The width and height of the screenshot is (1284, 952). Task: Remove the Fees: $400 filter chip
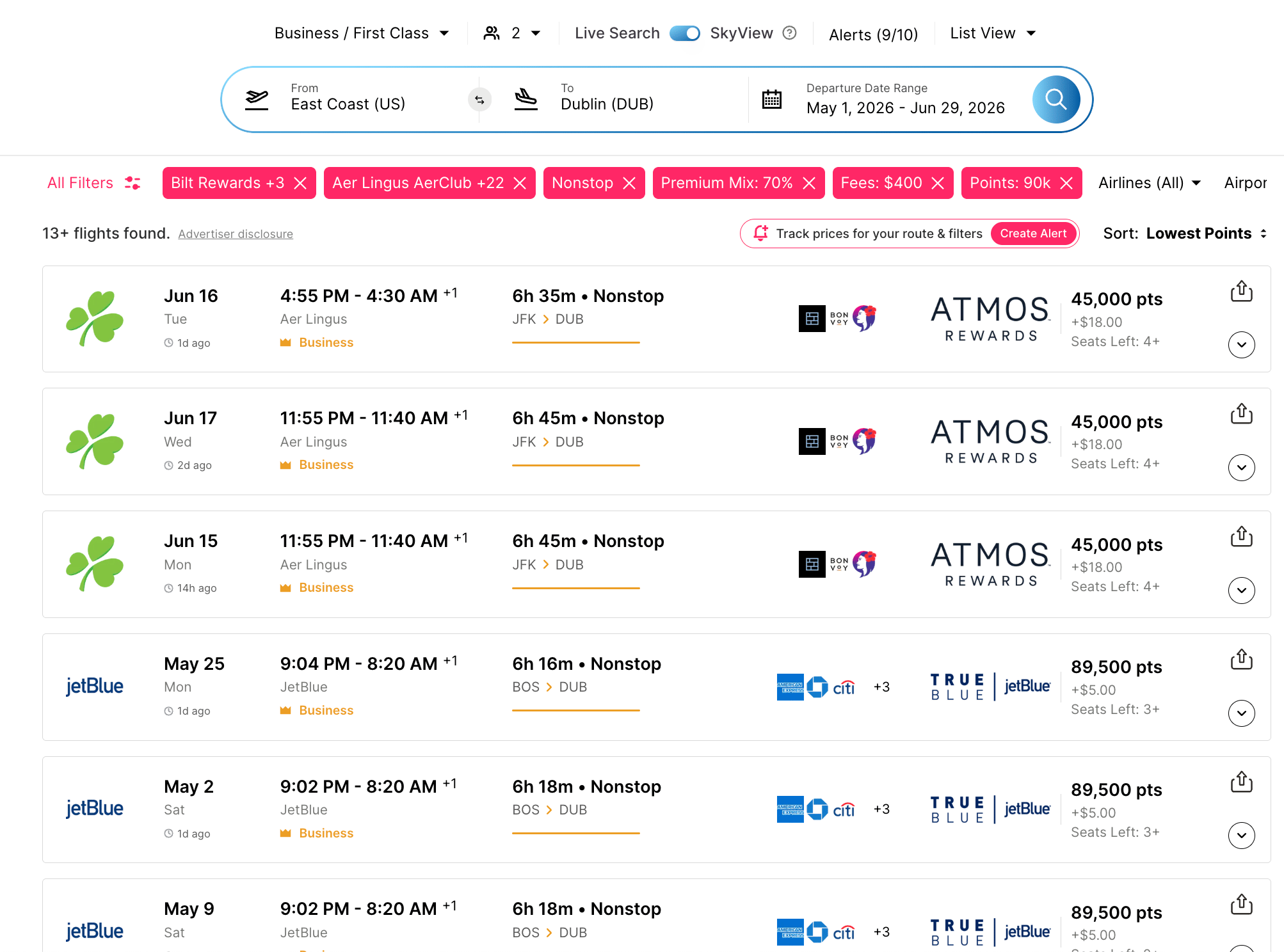(x=938, y=184)
